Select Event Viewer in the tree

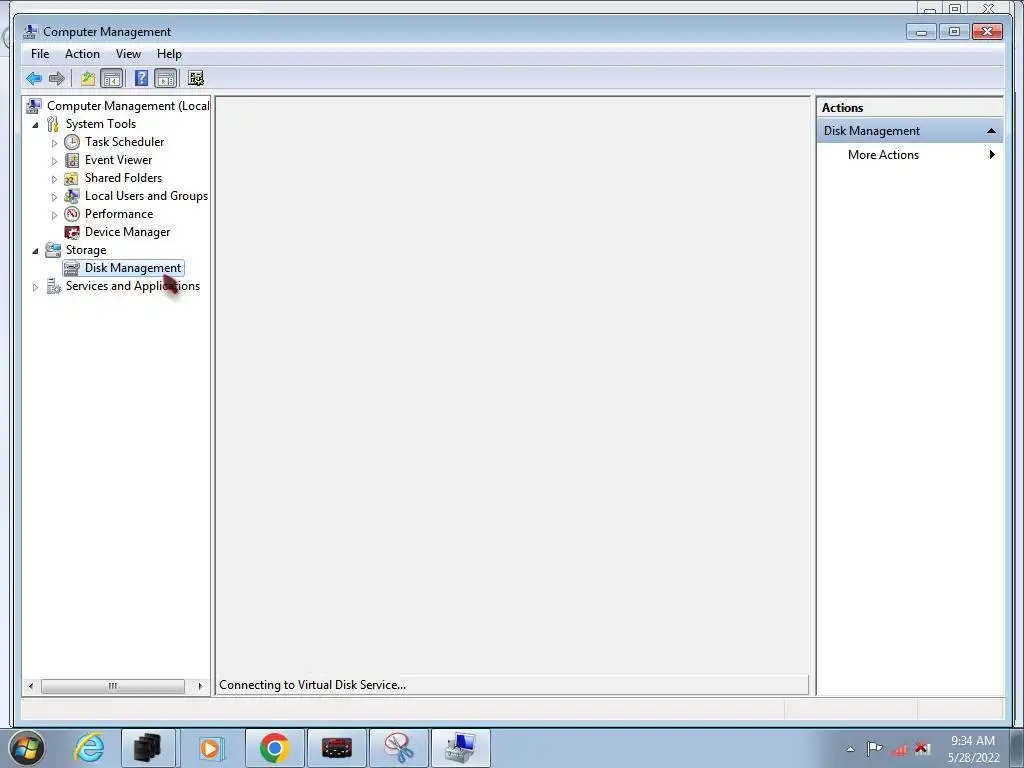click(118, 160)
